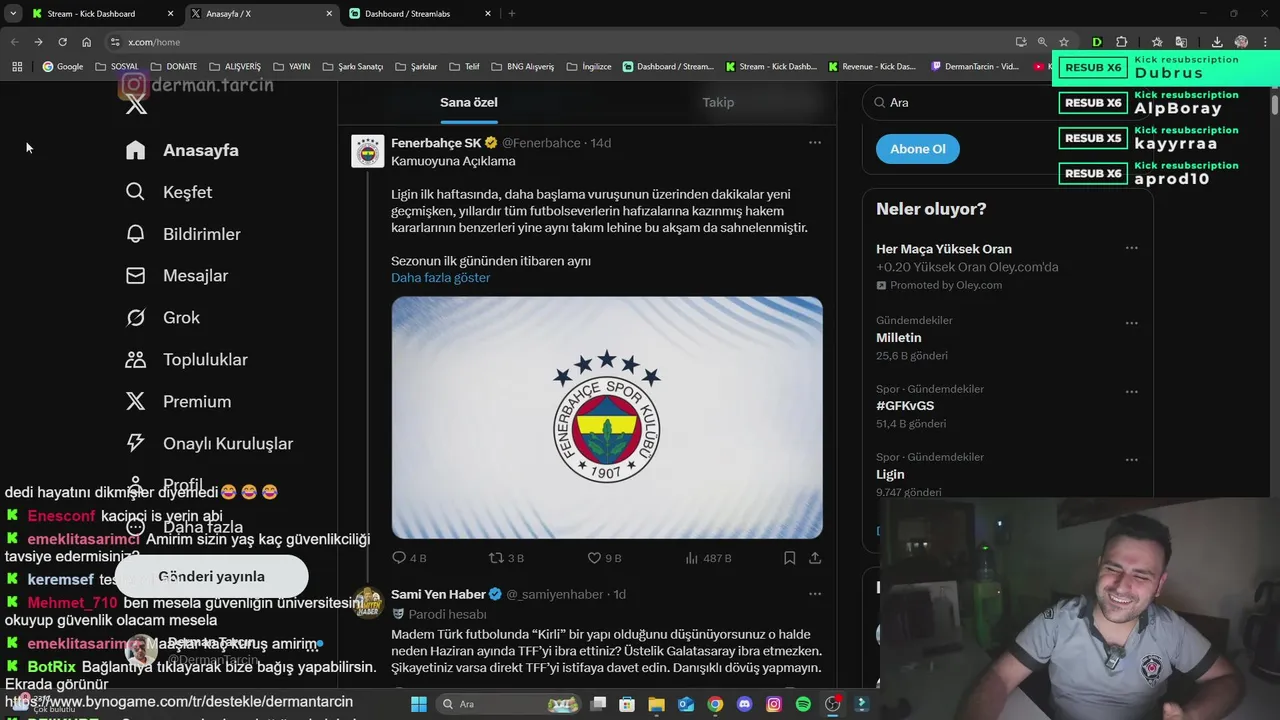Like the Fenerbahçe SK post
This screenshot has width=1280, height=720.
(x=604, y=558)
